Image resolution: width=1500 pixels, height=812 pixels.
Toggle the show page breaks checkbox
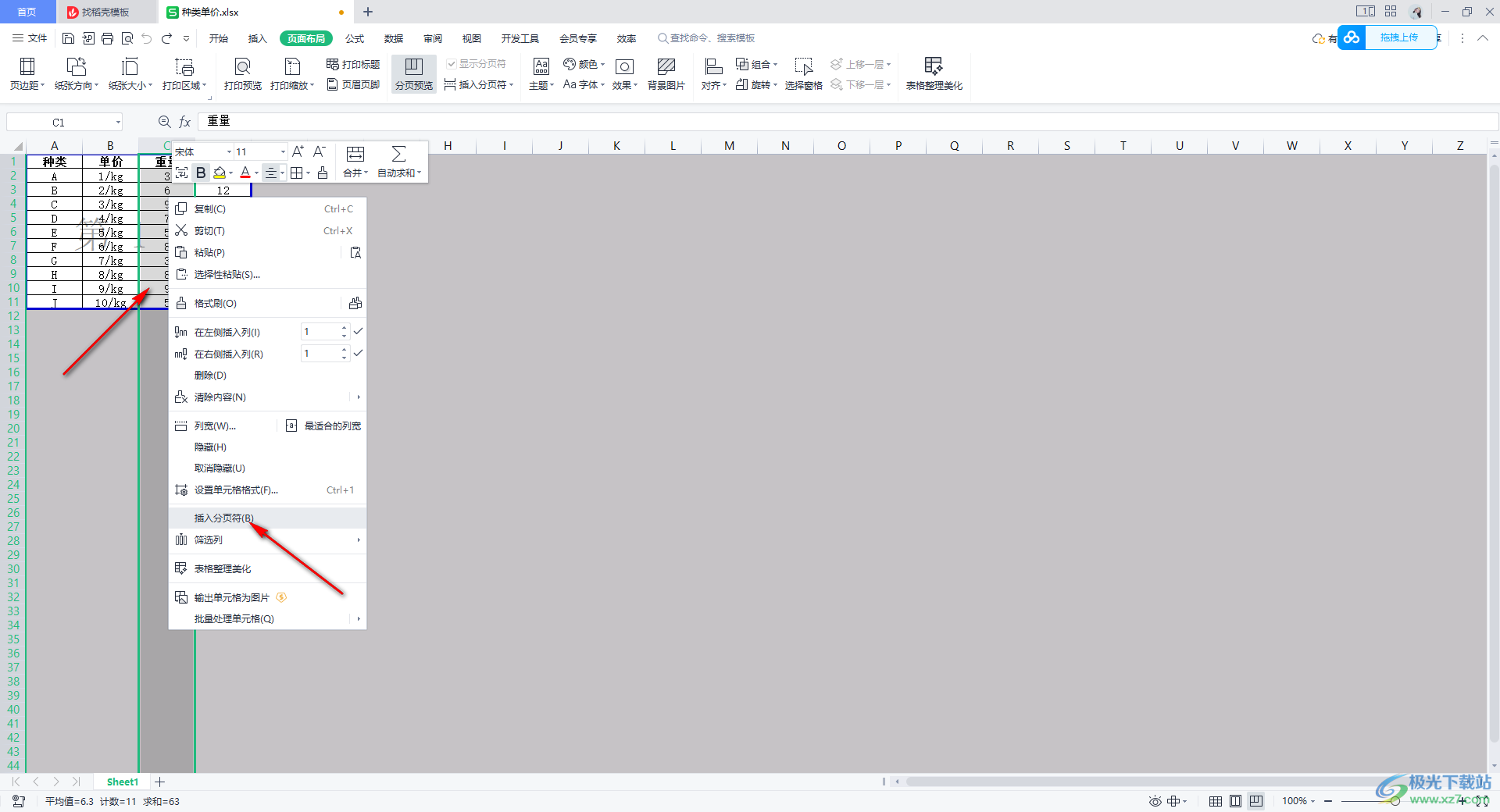pos(451,64)
